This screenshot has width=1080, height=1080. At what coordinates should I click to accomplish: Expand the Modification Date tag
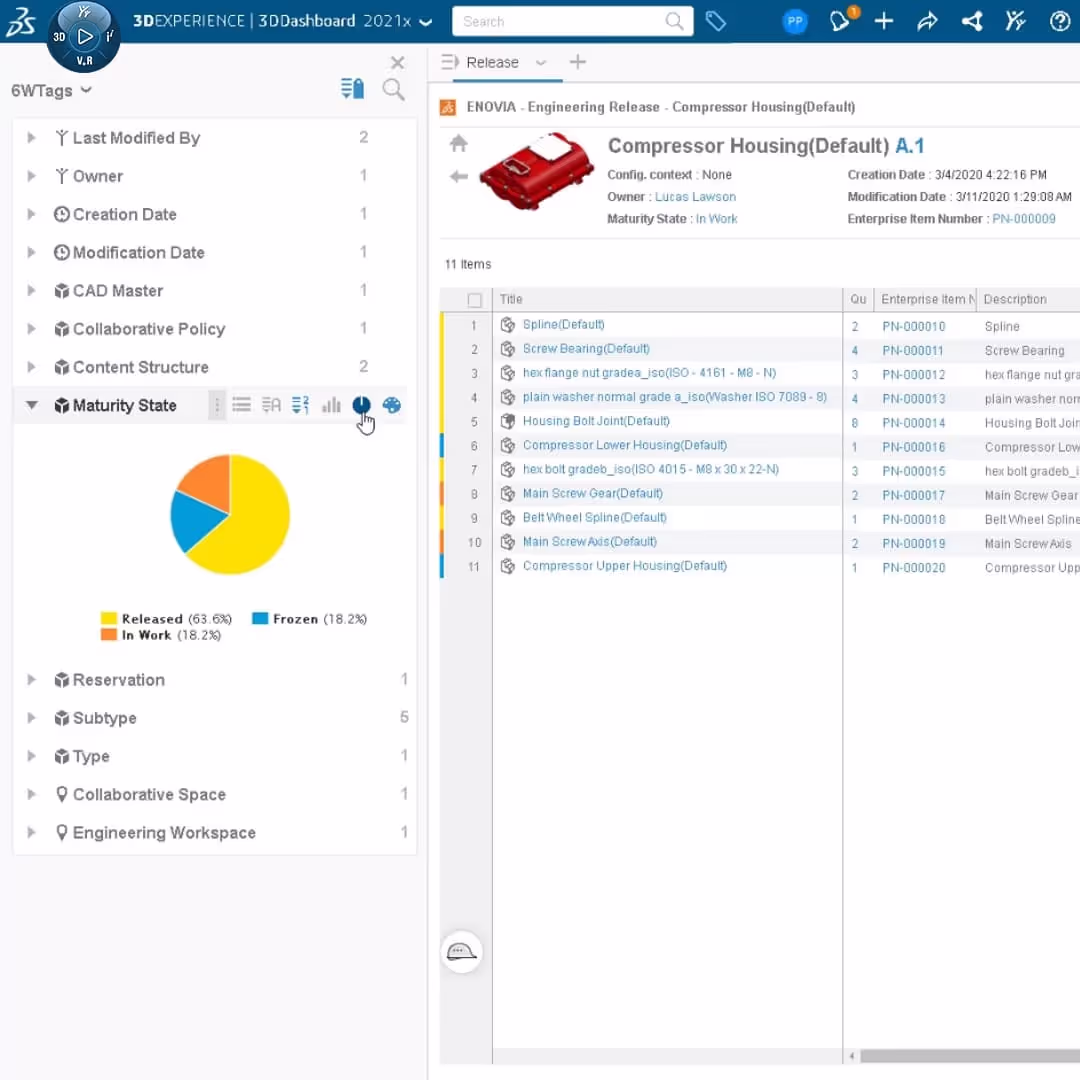pyautogui.click(x=31, y=252)
